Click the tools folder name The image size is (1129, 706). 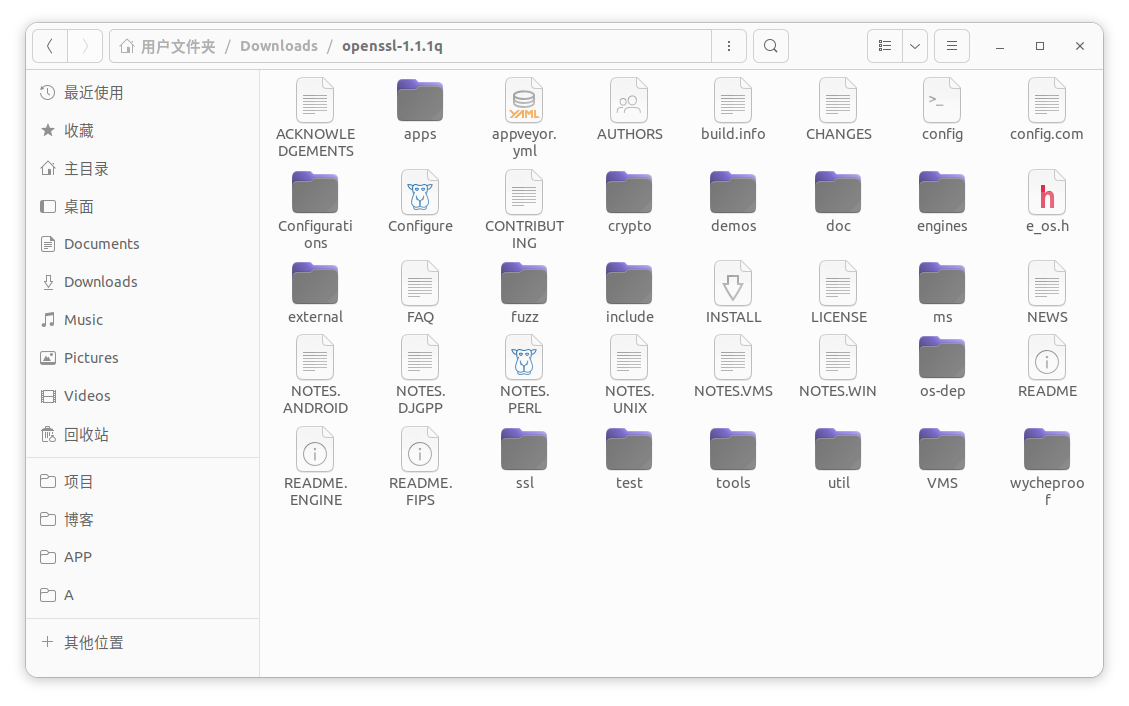(733, 483)
